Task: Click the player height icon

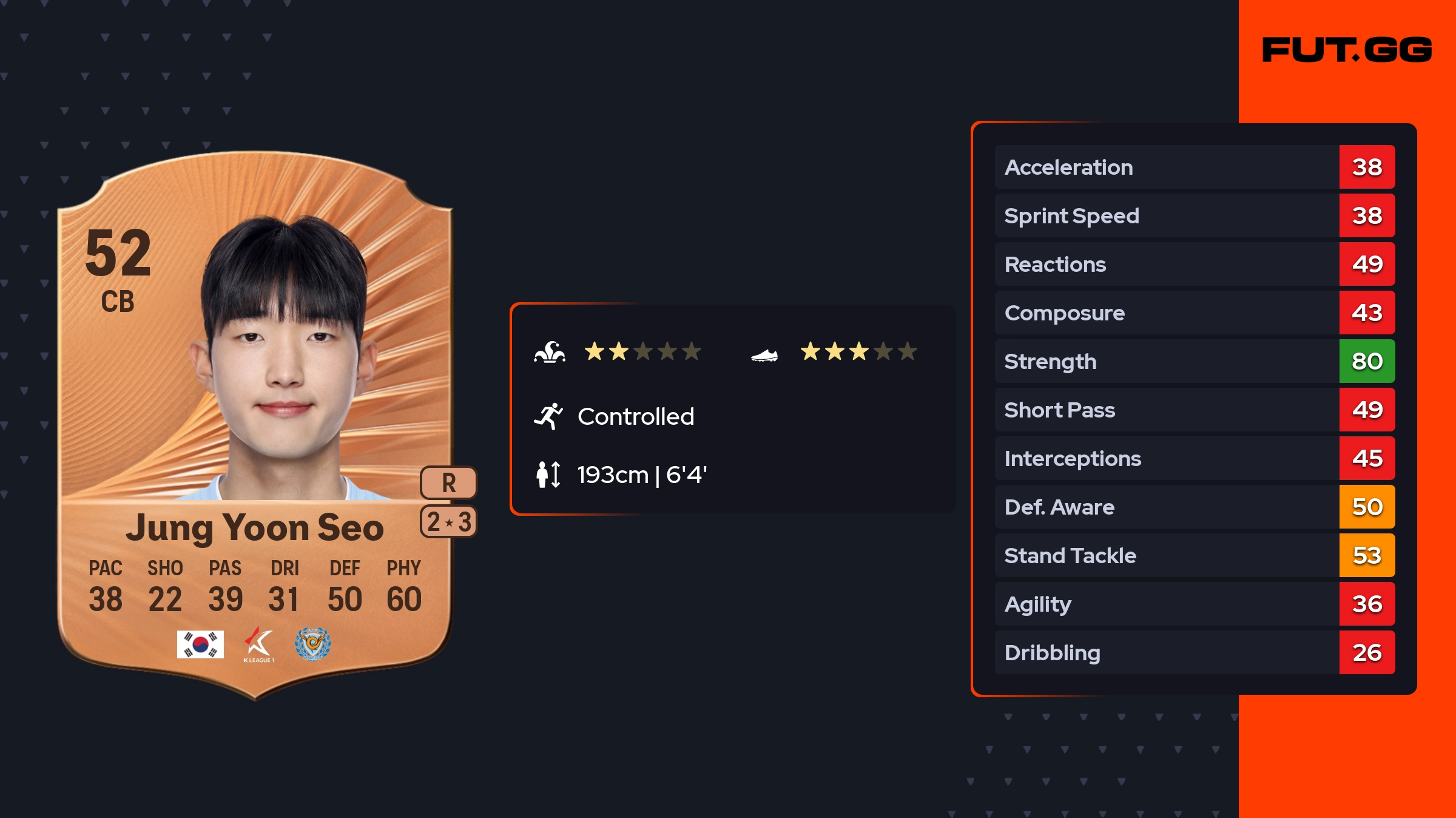Action: tap(548, 475)
